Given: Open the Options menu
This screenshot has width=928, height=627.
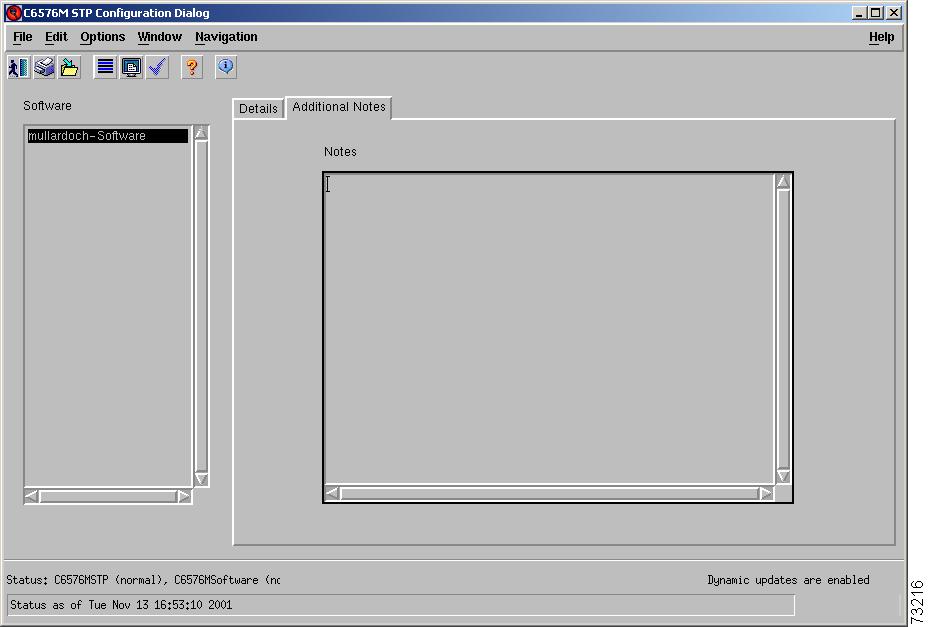Looking at the screenshot, I should click(102, 37).
